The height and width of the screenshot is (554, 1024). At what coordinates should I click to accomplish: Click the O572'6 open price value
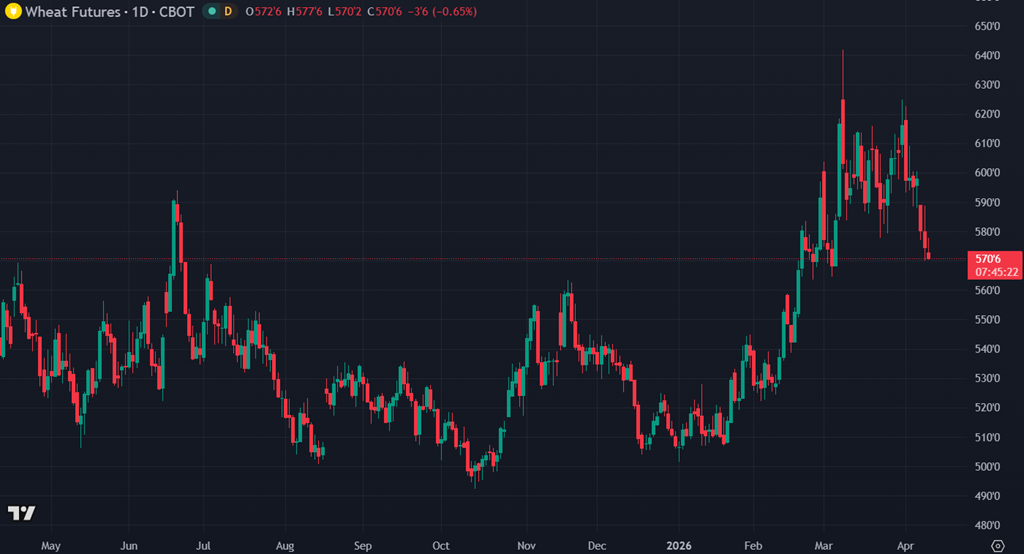point(269,11)
